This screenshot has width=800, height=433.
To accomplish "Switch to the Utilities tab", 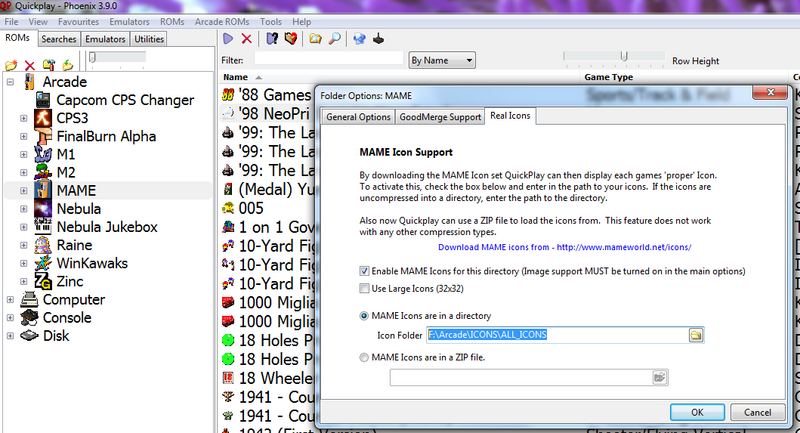I will [149, 39].
